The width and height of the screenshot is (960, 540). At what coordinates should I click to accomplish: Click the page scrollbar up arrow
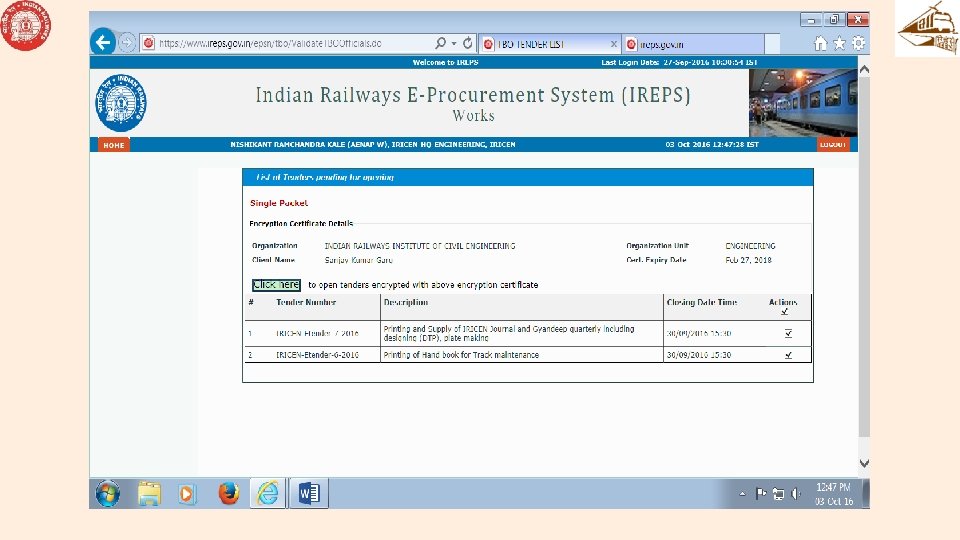click(864, 70)
